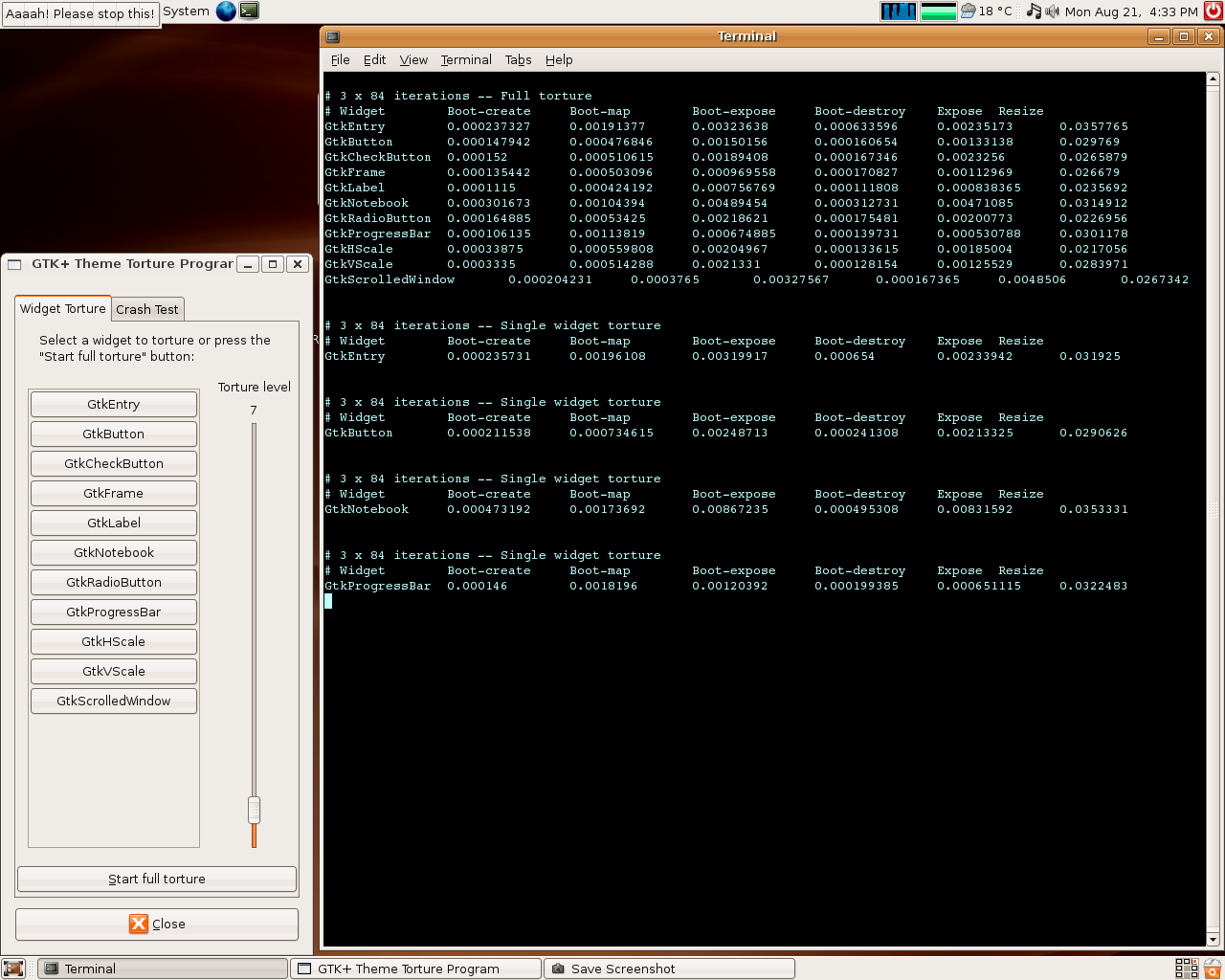Open the terminal launcher in top panel
The image size is (1225, 980).
(249, 11)
